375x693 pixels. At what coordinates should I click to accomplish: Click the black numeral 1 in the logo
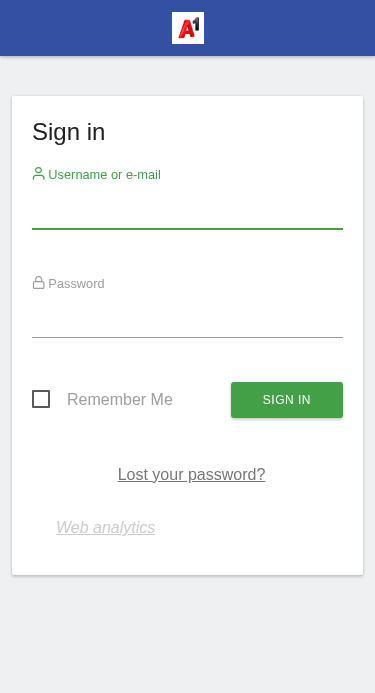point(196,23)
